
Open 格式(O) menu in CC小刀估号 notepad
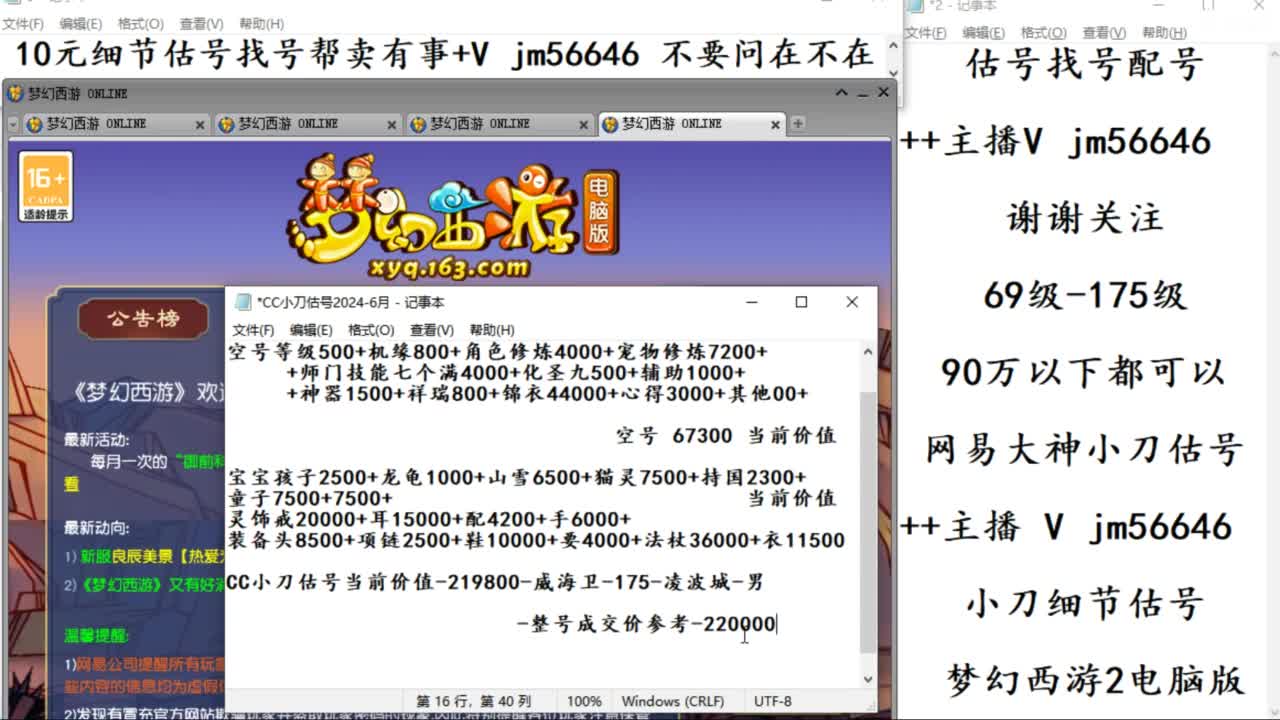(x=371, y=330)
